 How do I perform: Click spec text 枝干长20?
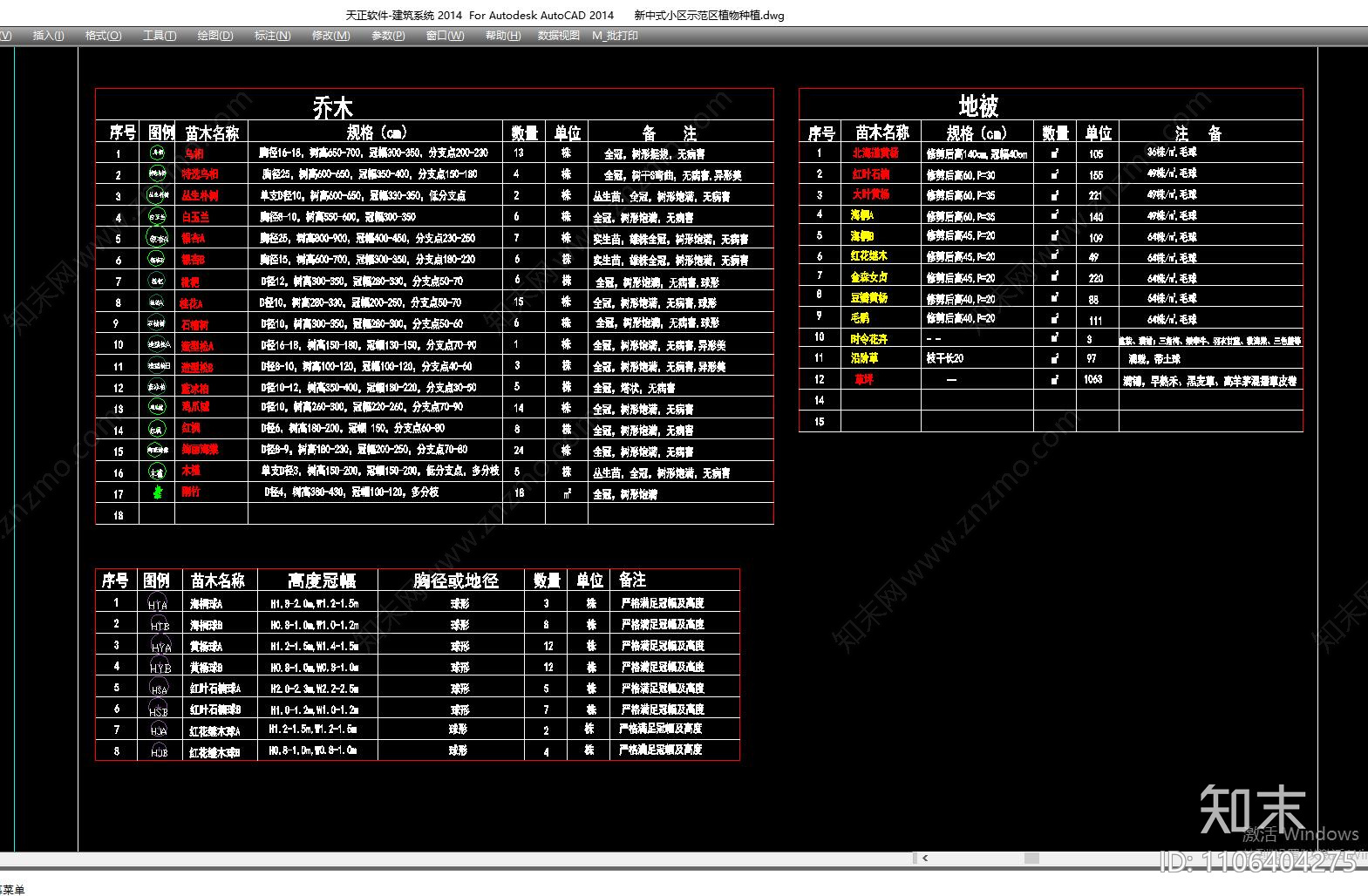coord(944,358)
